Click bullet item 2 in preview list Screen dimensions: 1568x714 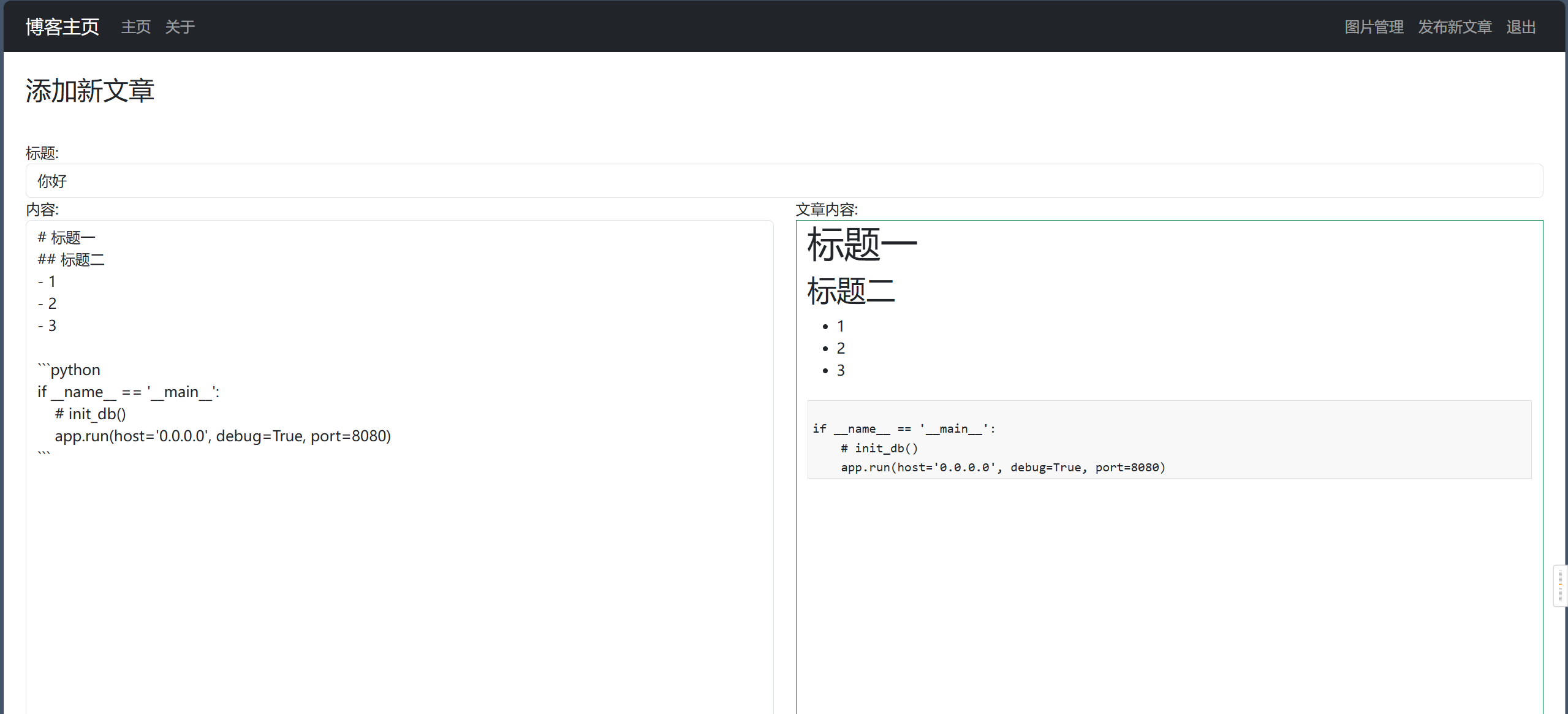click(841, 348)
